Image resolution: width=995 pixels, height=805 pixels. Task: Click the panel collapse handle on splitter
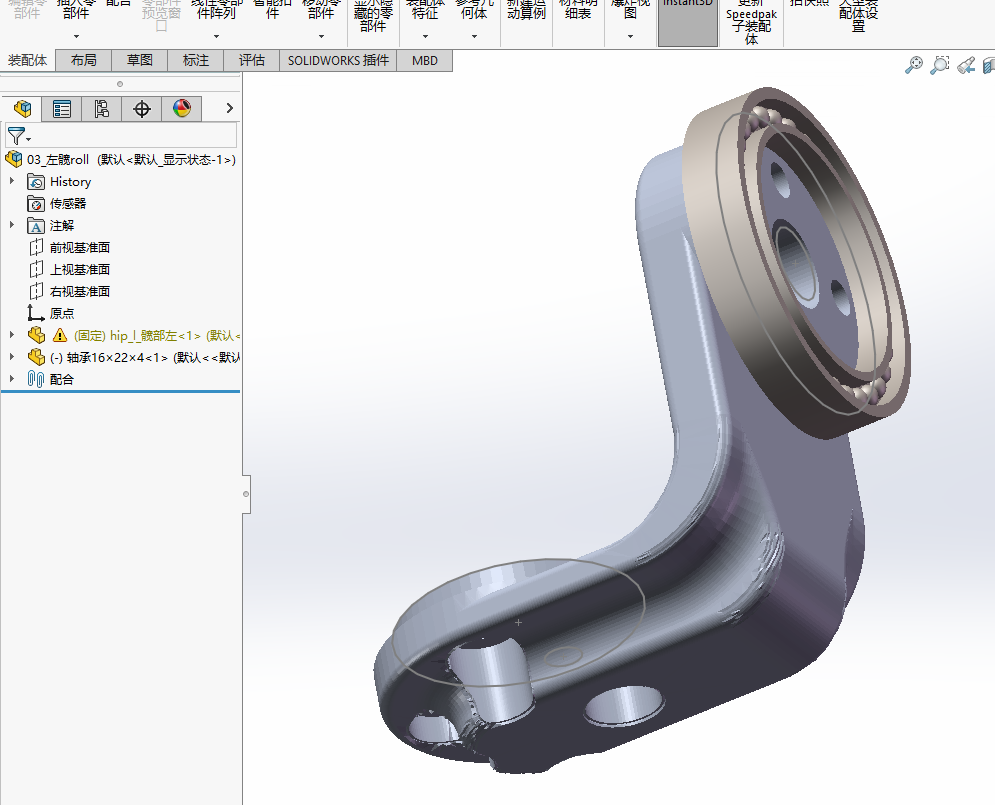(x=246, y=494)
